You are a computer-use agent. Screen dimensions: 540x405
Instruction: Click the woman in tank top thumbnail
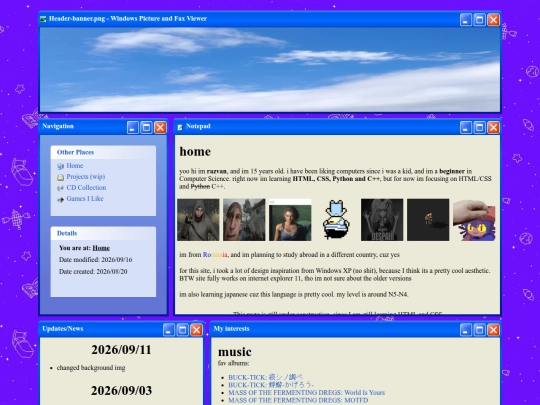click(x=290, y=220)
